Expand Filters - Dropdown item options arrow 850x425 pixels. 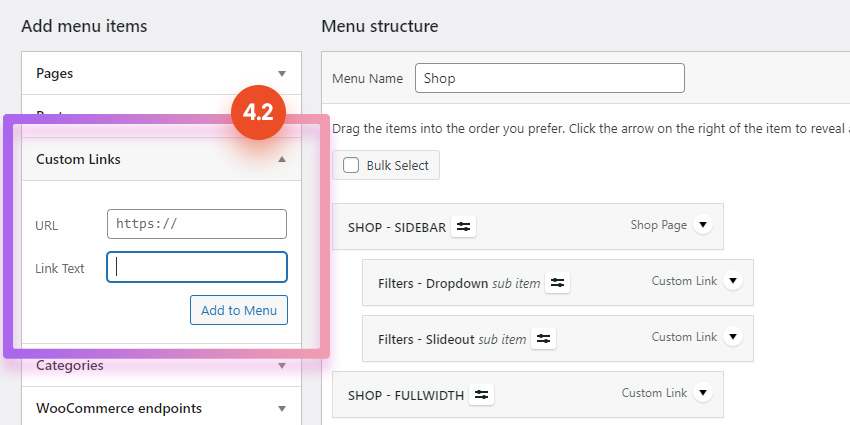point(733,280)
